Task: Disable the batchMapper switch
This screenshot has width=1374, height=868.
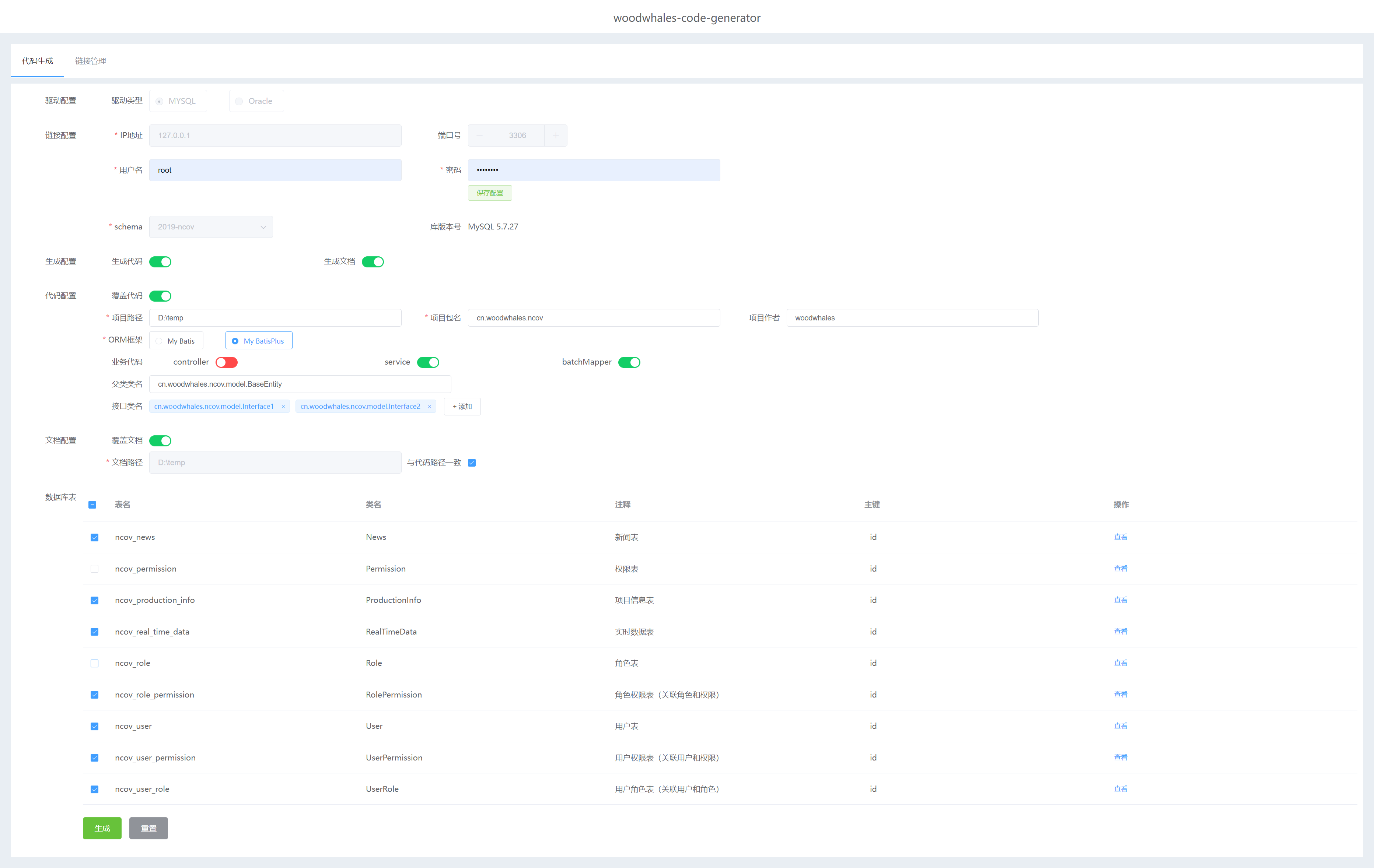Action: [629, 363]
